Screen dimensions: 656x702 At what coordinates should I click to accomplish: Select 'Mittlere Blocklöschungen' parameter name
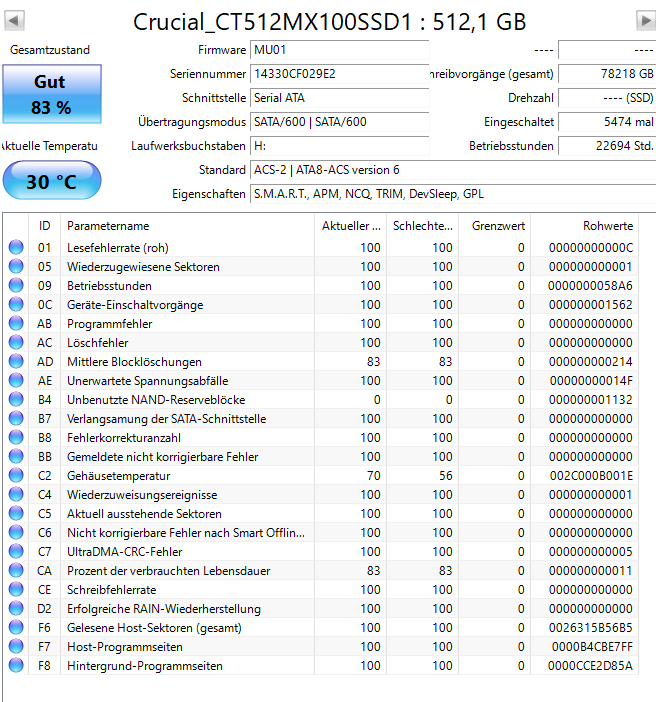tap(134, 362)
